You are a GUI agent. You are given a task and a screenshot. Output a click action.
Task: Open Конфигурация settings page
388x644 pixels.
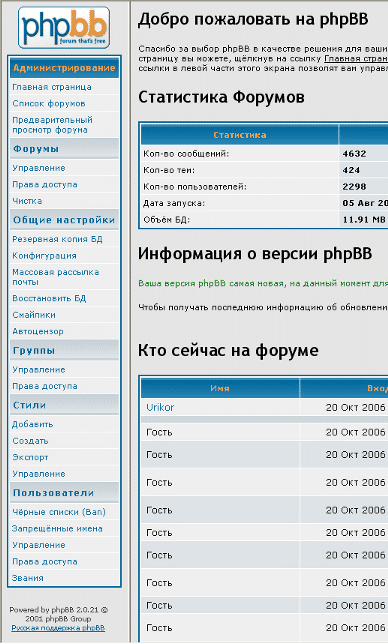point(44,255)
